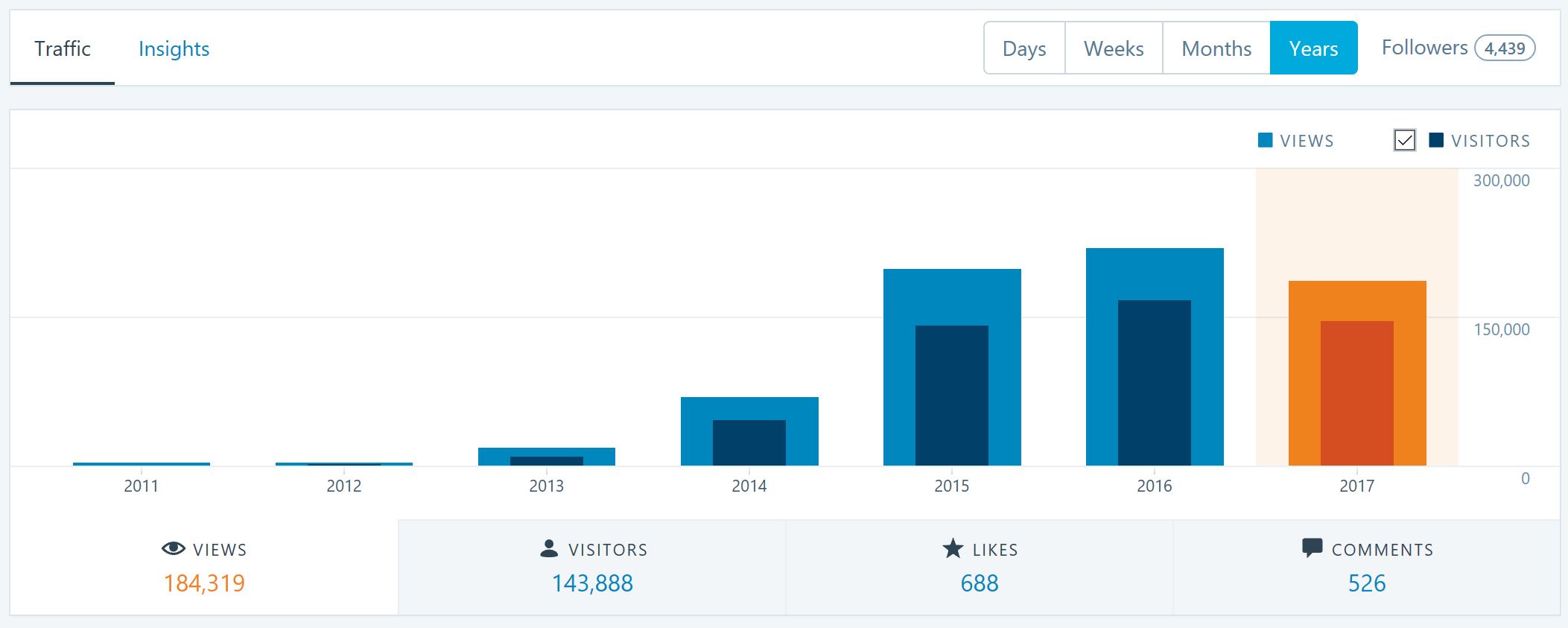Viewport: 1568px width, 628px height.
Task: Click the speech bubble Comments icon
Action: point(1312,548)
